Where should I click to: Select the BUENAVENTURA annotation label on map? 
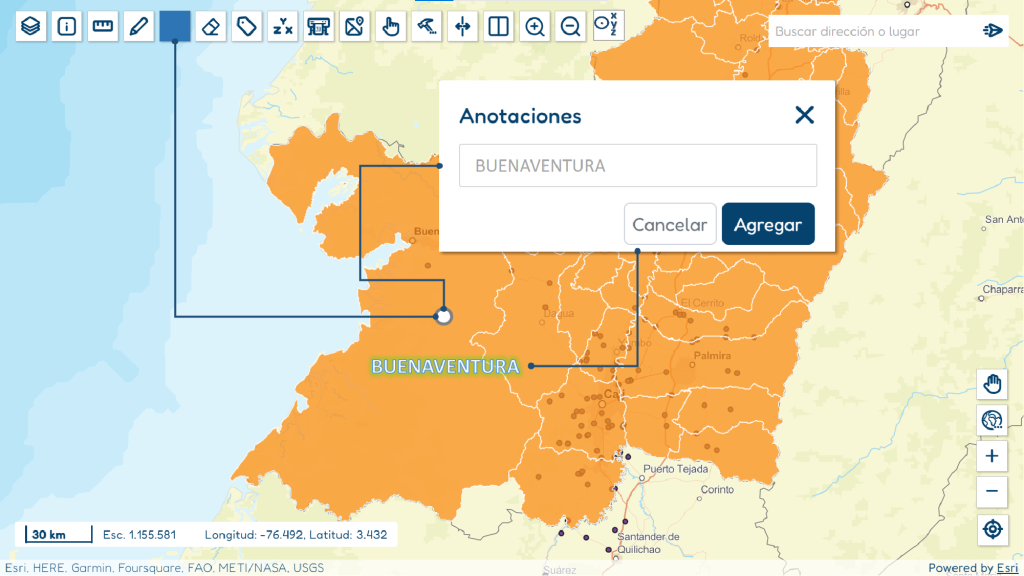point(445,366)
